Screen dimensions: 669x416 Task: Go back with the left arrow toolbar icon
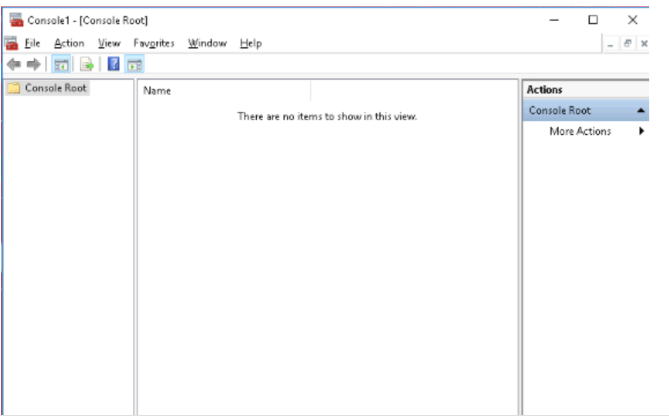14,64
